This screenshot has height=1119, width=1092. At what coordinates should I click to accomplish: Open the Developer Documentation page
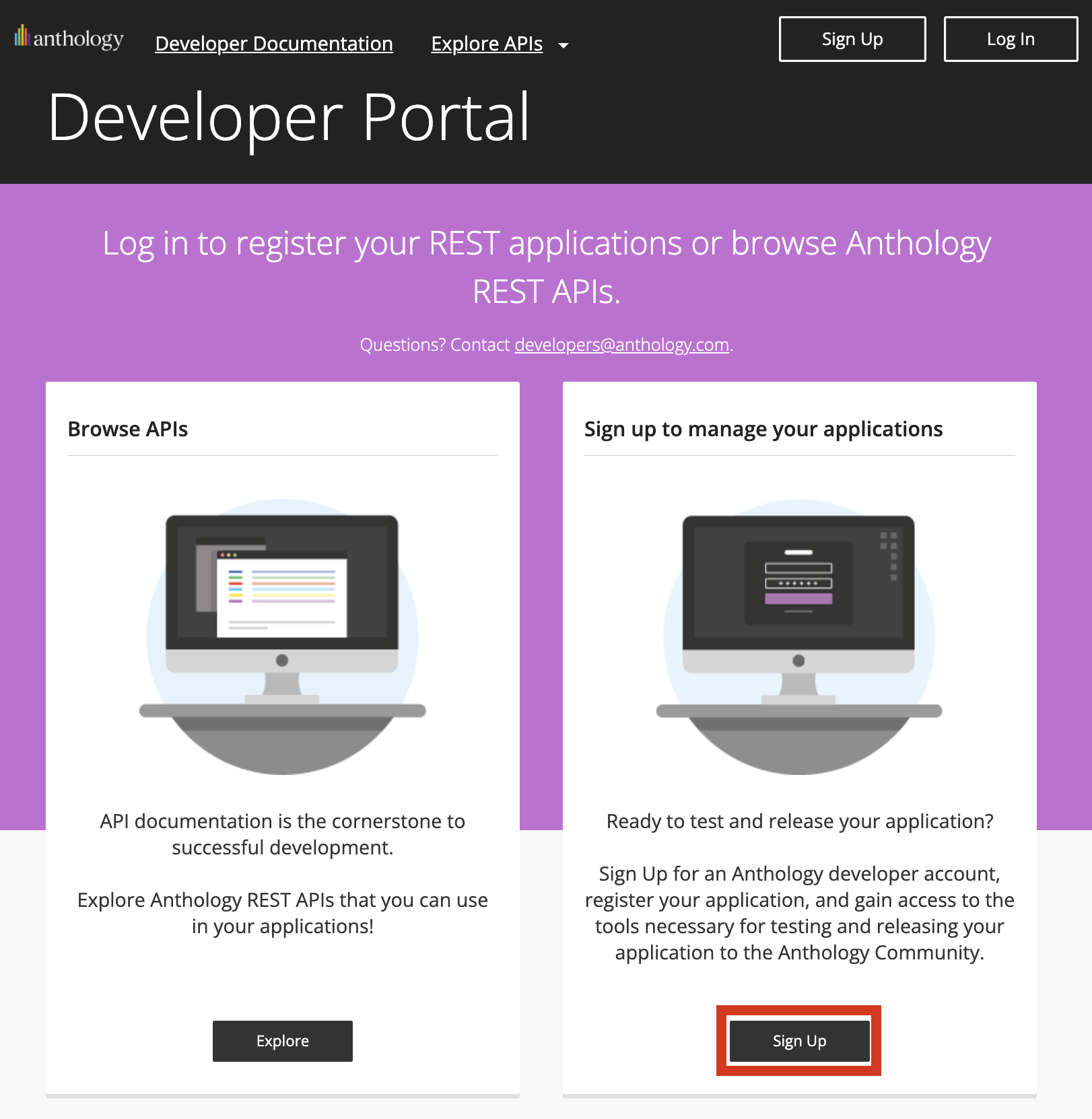click(274, 44)
